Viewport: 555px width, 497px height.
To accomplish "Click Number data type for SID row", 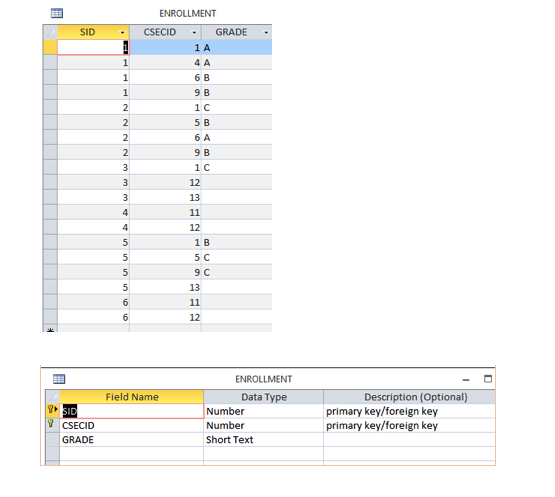I will tap(264, 411).
